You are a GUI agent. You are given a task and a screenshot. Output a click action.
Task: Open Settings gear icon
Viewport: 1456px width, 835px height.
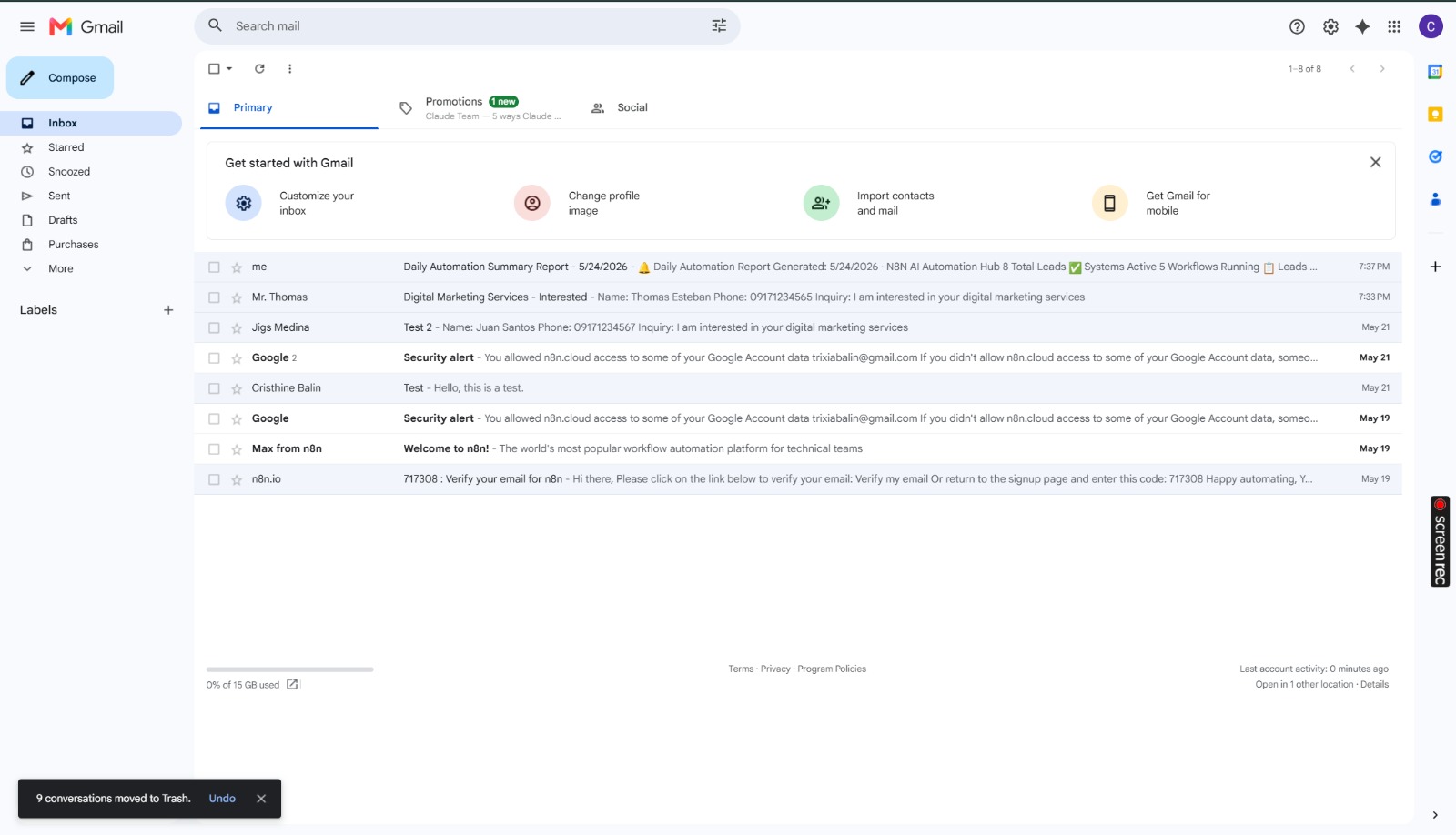tap(1330, 26)
